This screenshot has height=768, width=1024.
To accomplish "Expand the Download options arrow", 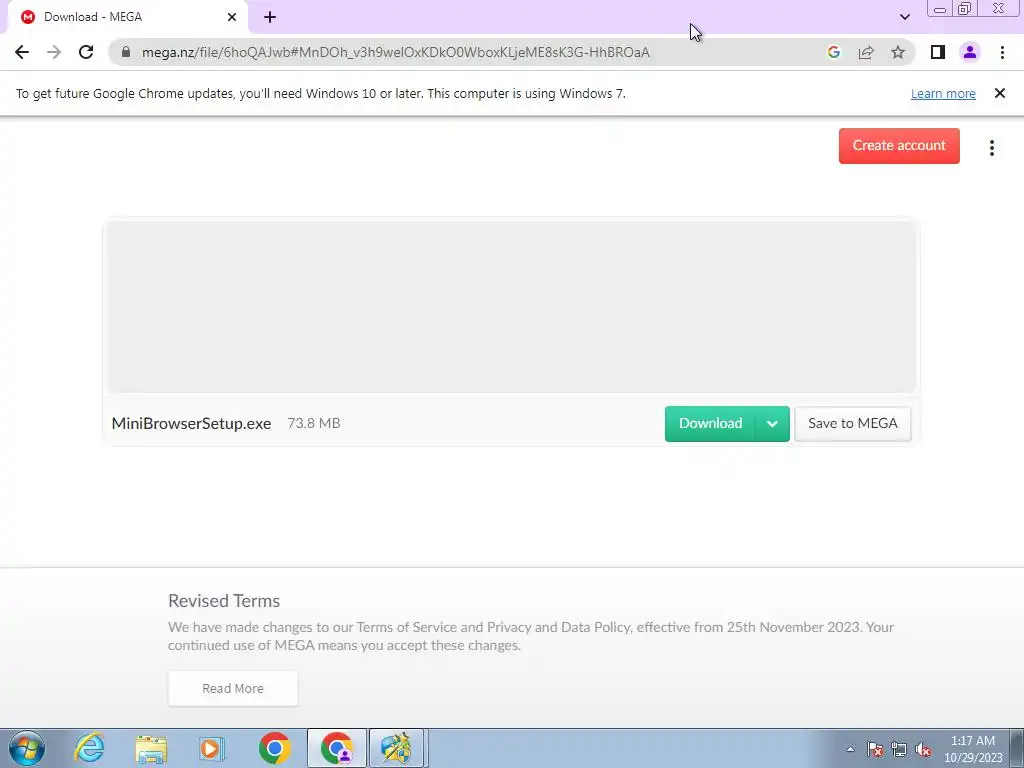I will click(x=772, y=424).
